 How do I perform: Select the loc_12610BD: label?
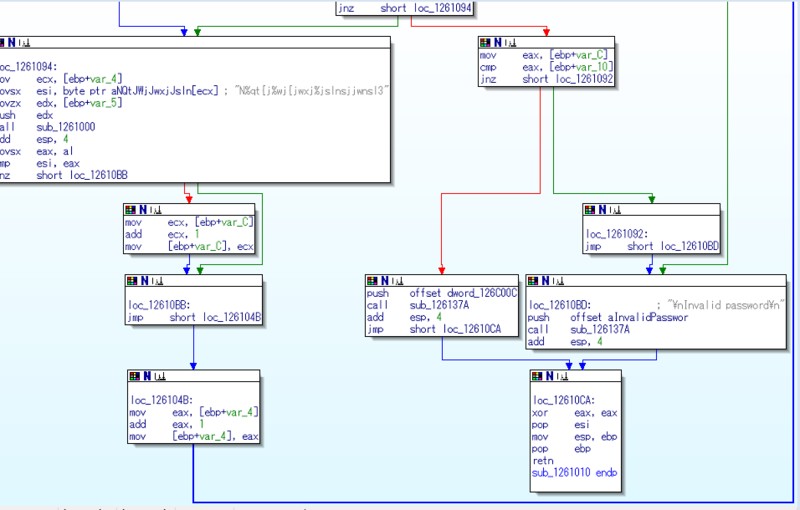pyautogui.click(x=560, y=305)
